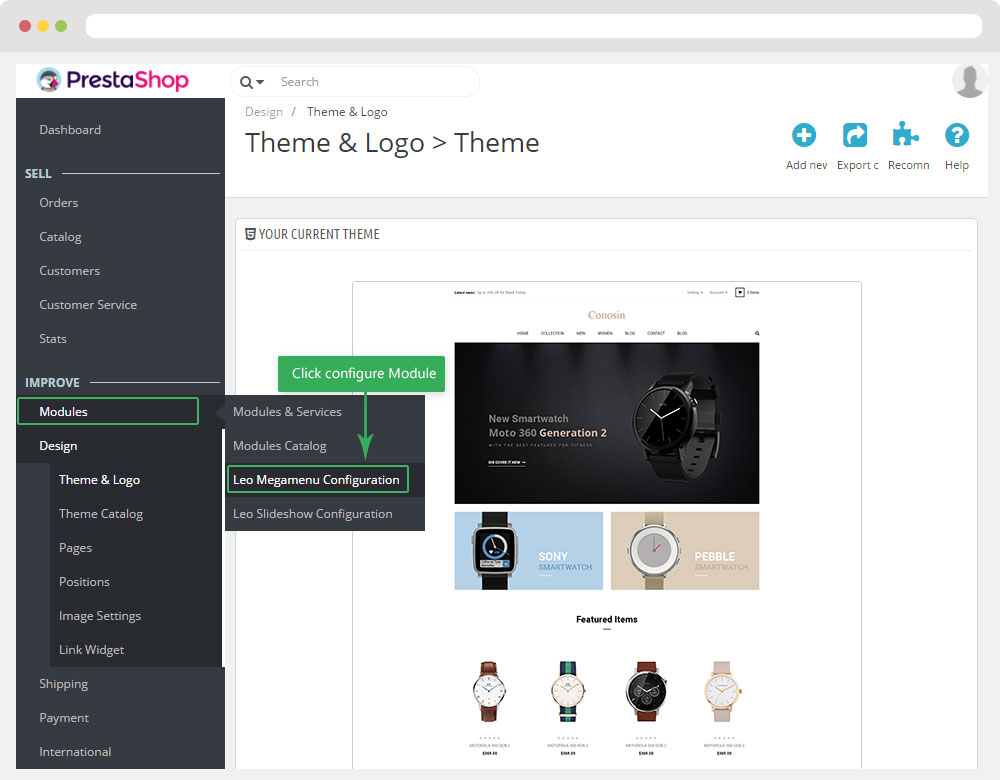Click the striped green-navy strap watch product
The width and height of the screenshot is (1000, 780).
pyautogui.click(x=568, y=691)
